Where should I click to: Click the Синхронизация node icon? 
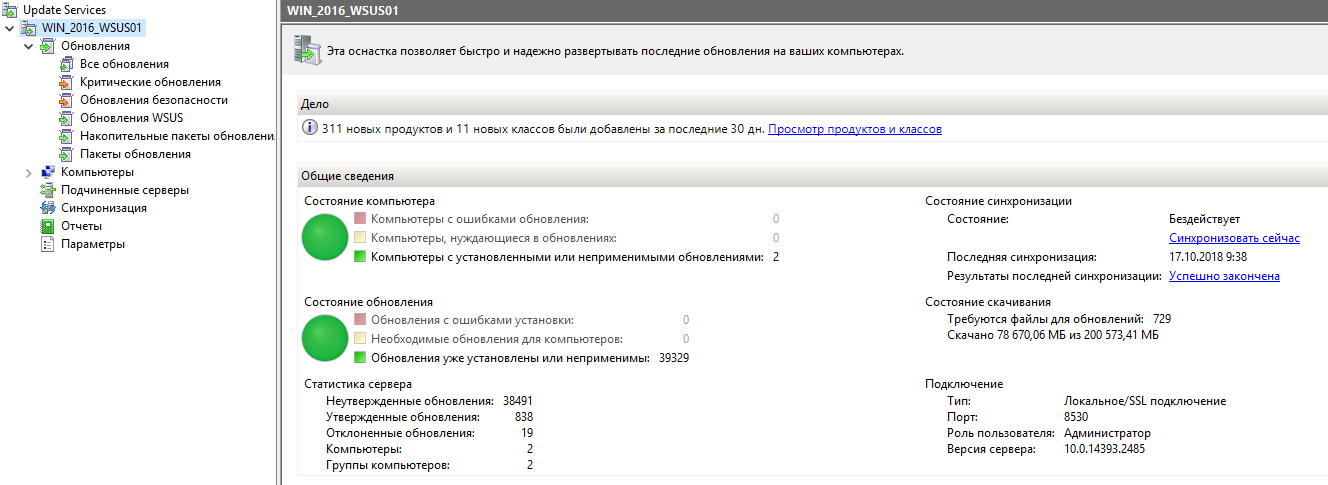47,208
